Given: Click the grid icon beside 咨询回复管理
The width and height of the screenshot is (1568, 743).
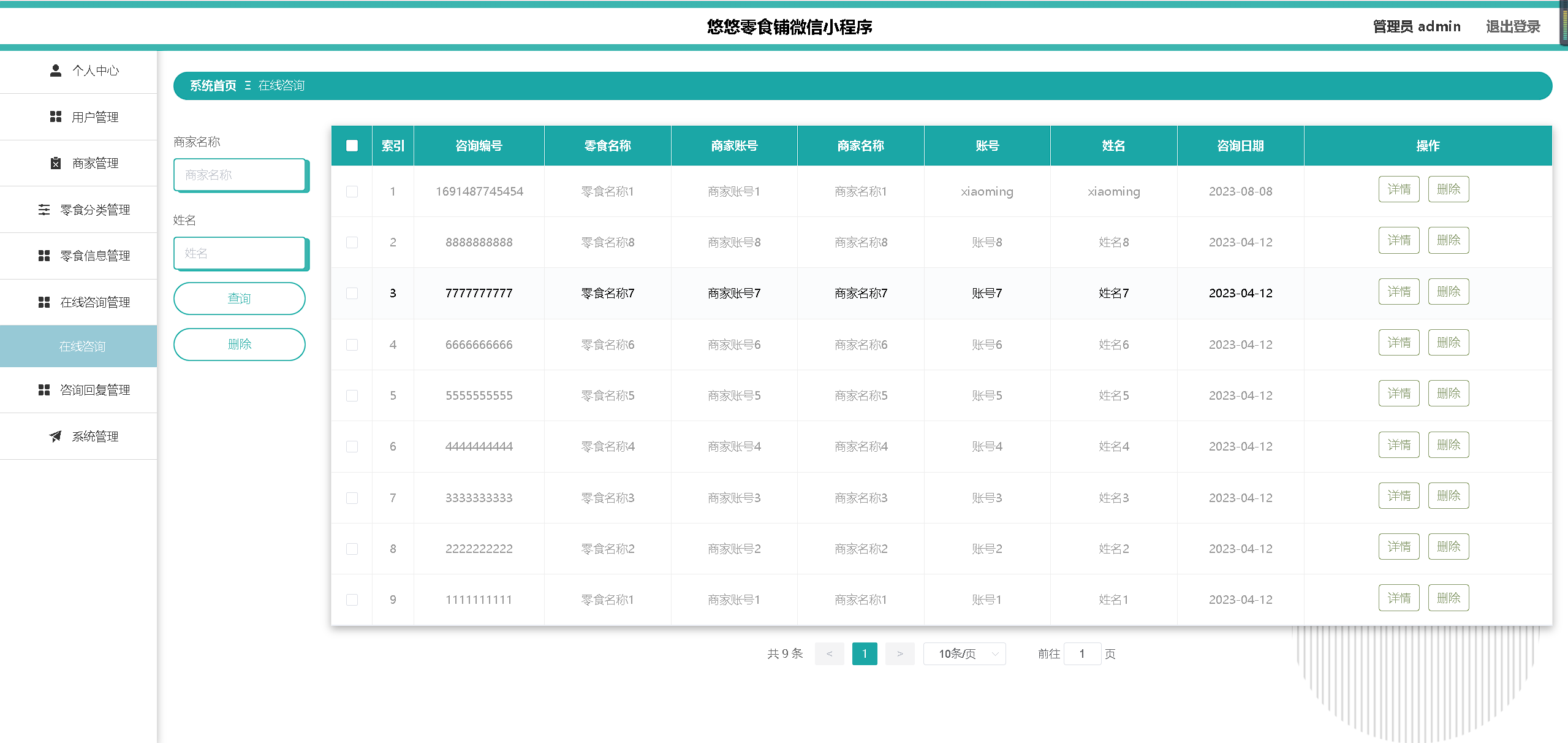Looking at the screenshot, I should [44, 390].
